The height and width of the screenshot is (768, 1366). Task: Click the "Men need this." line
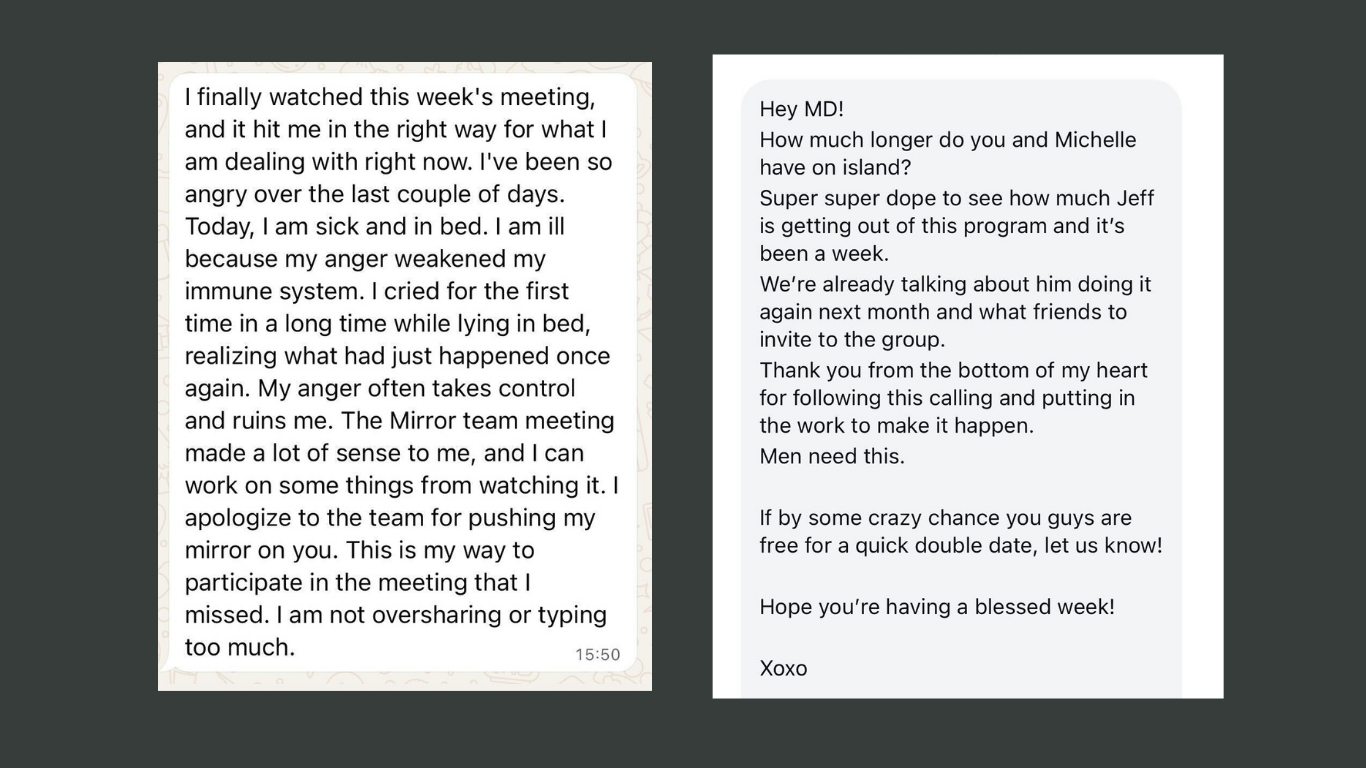point(832,456)
